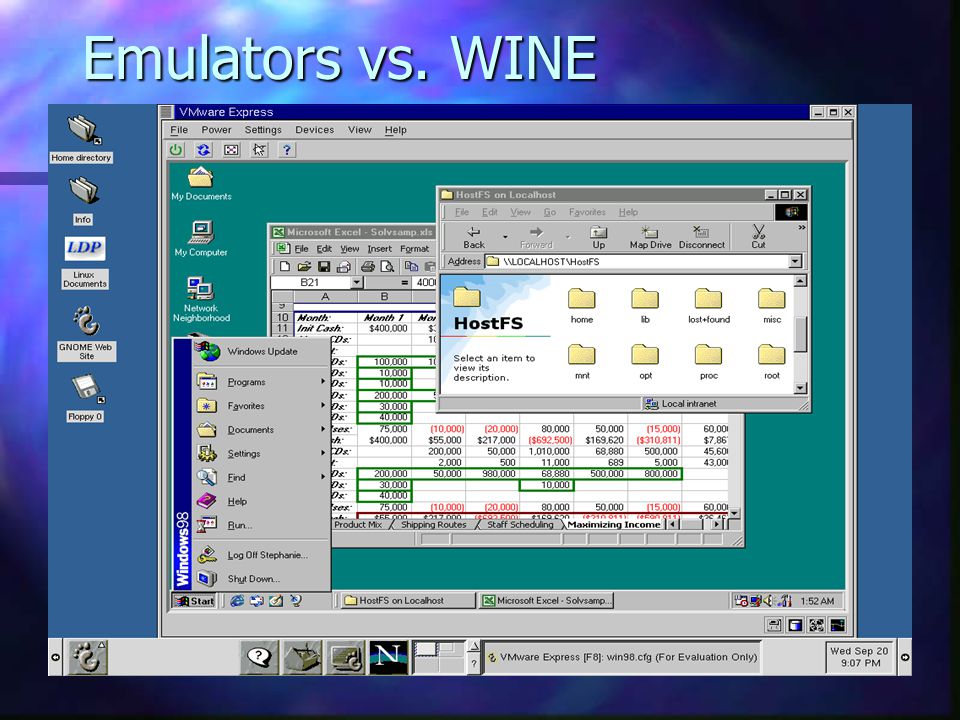Click the Windows Start button
This screenshot has height=720, width=960.
click(194, 601)
